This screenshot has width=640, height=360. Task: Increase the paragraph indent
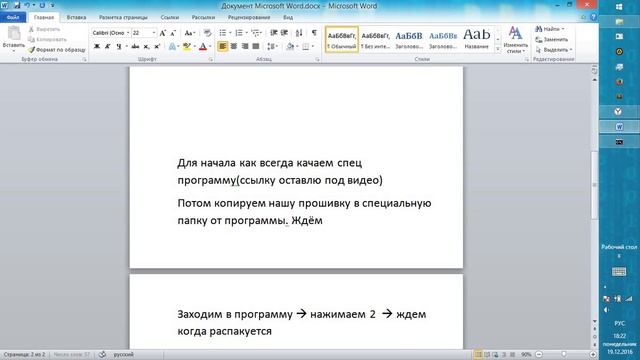pos(284,33)
